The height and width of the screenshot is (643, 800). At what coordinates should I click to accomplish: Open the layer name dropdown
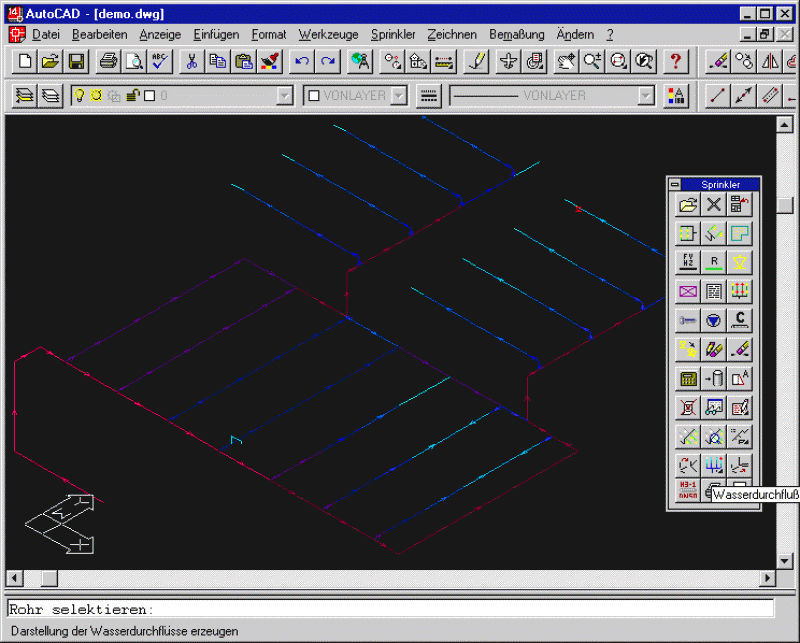(285, 96)
